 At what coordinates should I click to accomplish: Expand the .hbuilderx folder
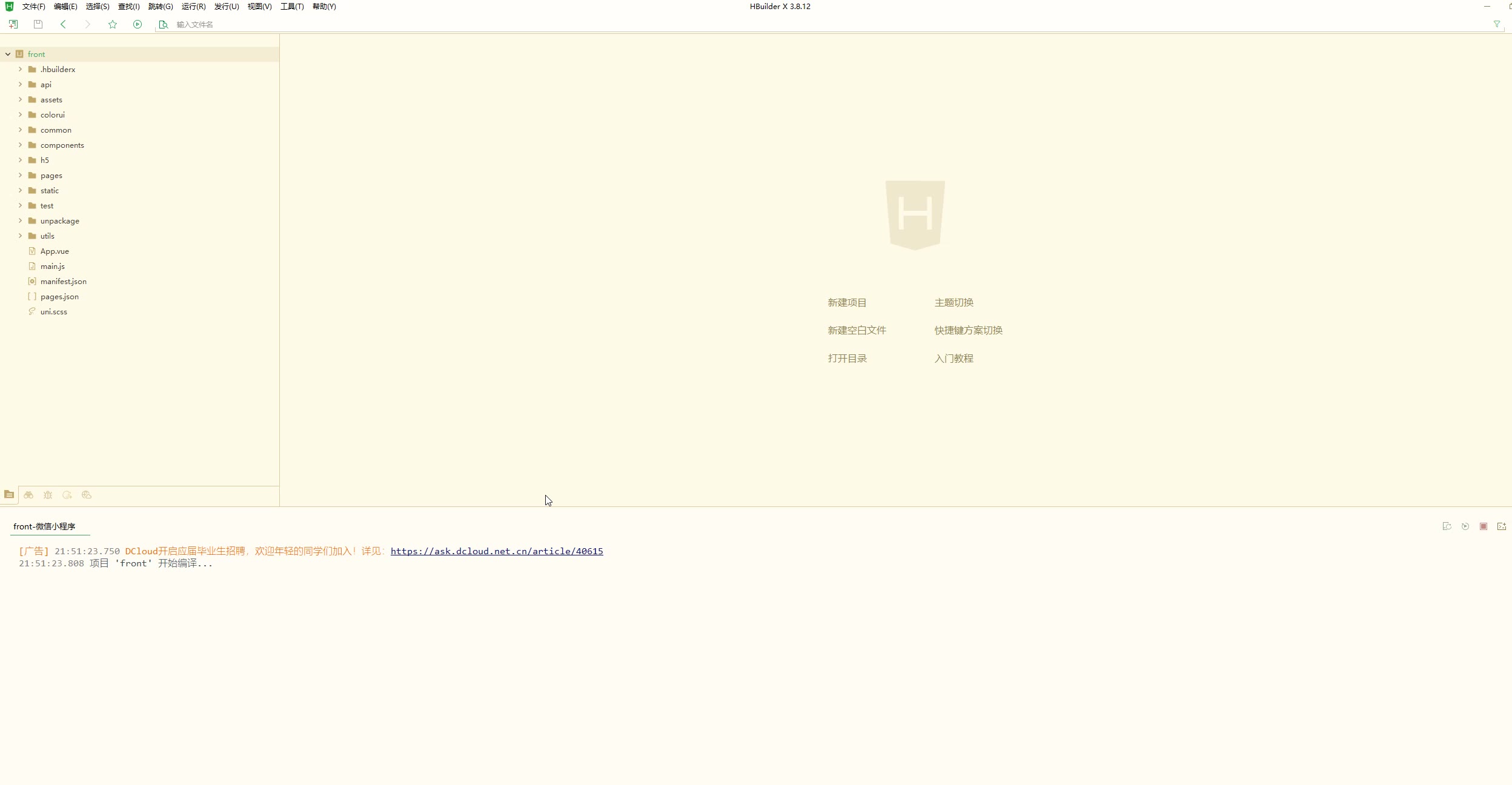pos(20,69)
